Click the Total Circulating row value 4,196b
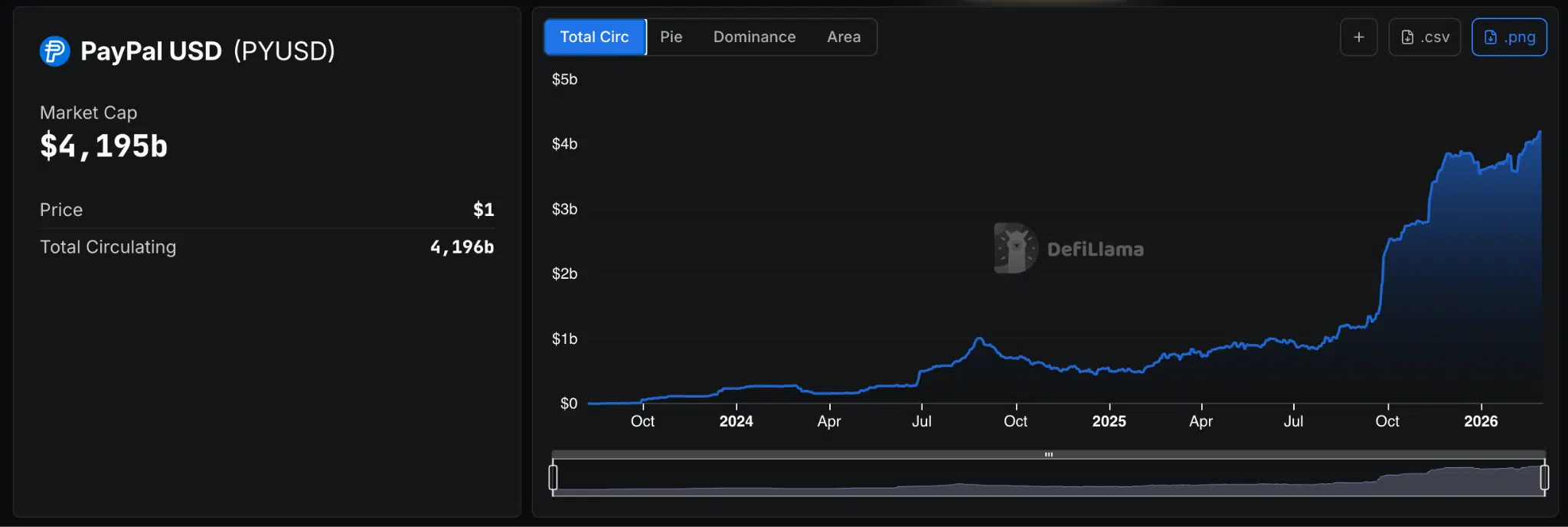The height and width of the screenshot is (527, 1568). point(461,247)
